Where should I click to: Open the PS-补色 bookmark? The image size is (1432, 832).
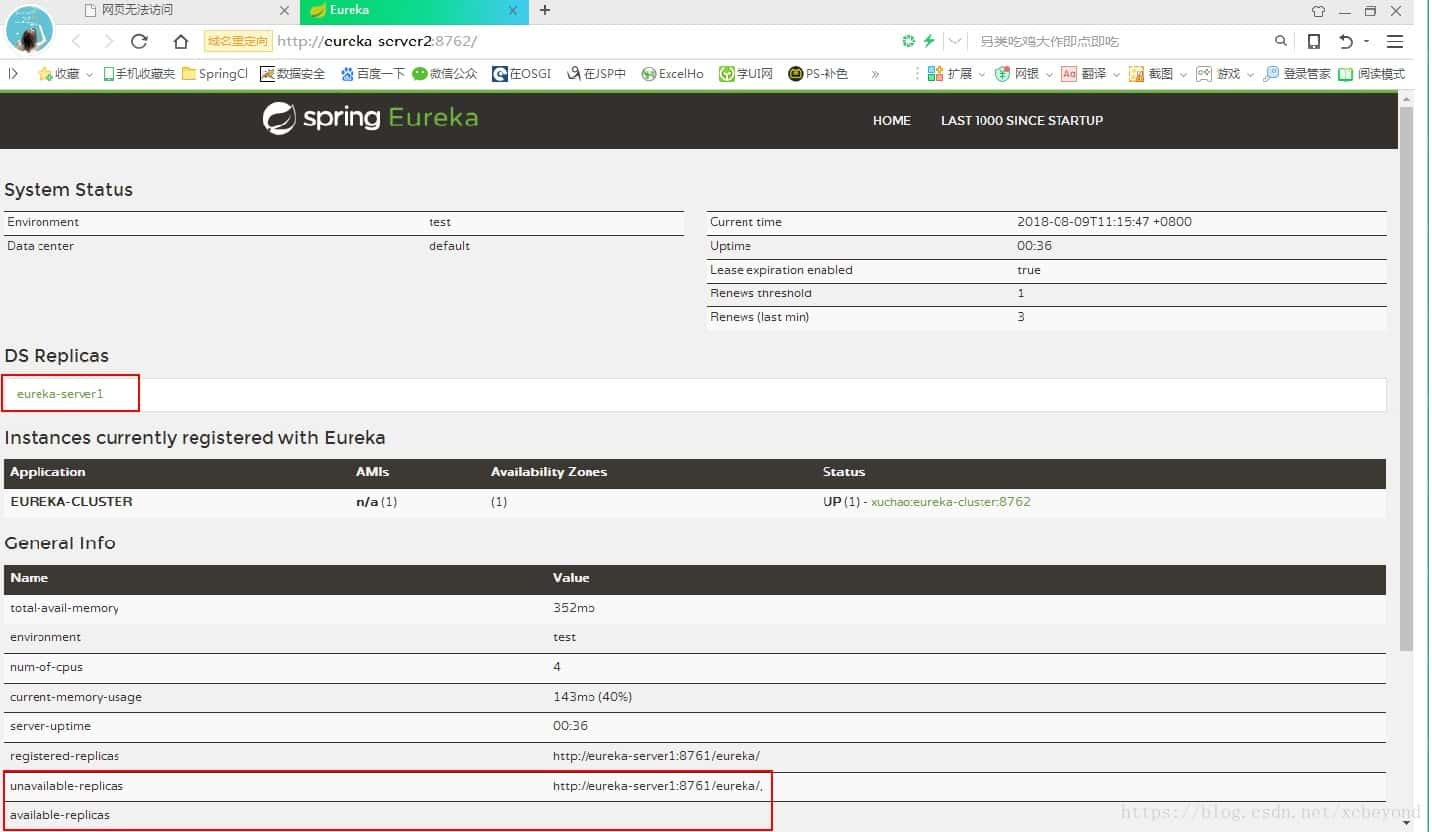point(818,73)
